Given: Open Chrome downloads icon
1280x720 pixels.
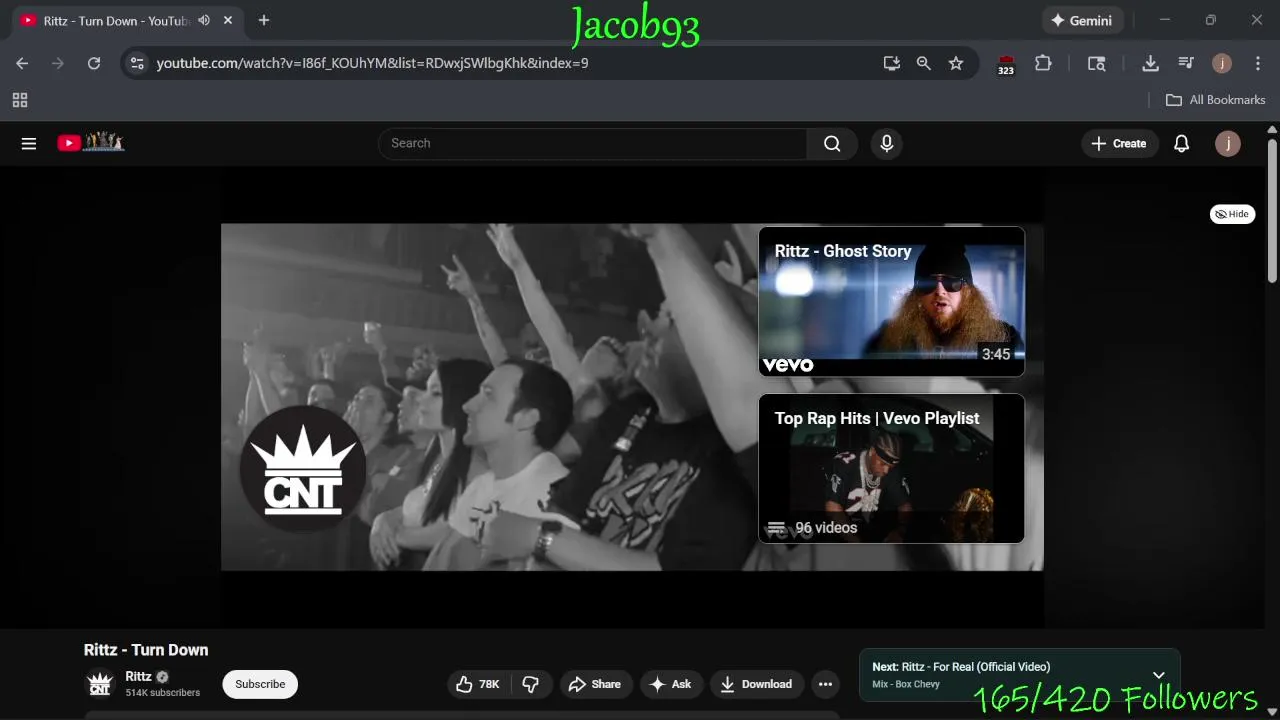Looking at the screenshot, I should coord(1150,63).
